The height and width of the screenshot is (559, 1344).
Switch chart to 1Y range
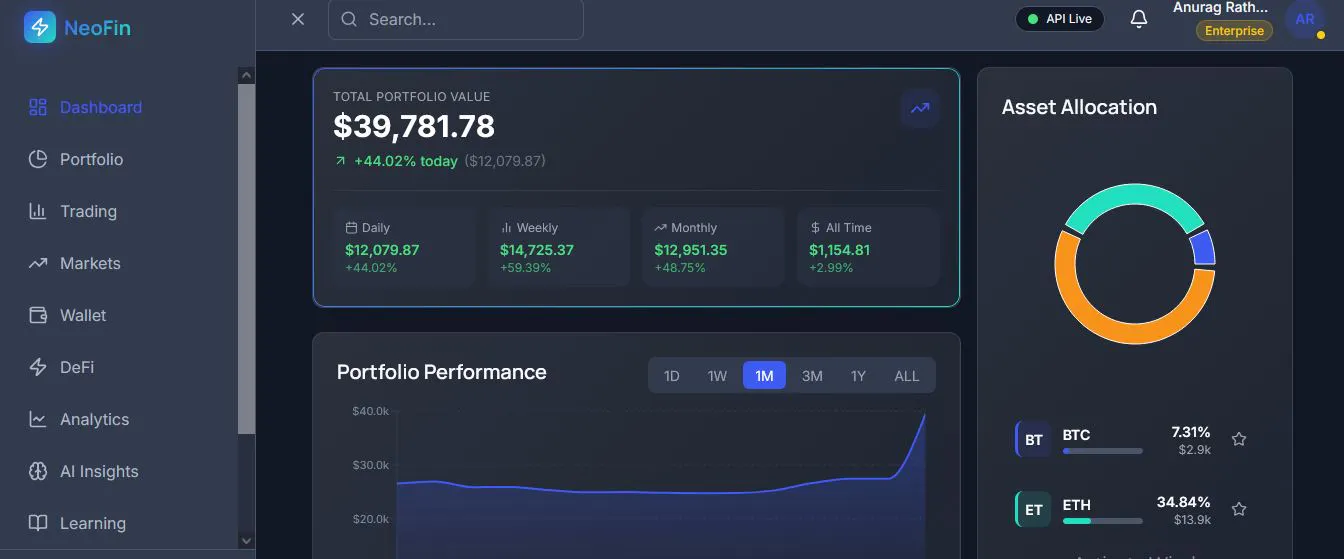858,376
